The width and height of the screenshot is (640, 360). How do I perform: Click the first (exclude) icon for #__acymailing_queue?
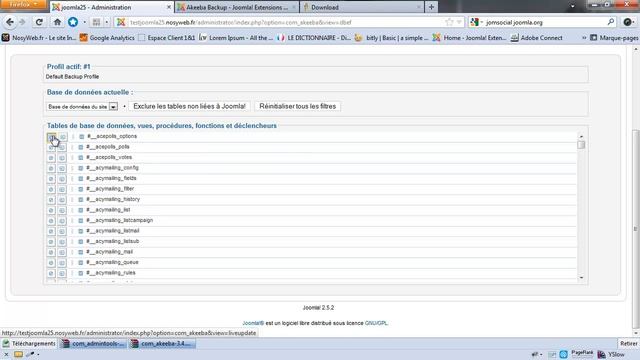point(51,263)
